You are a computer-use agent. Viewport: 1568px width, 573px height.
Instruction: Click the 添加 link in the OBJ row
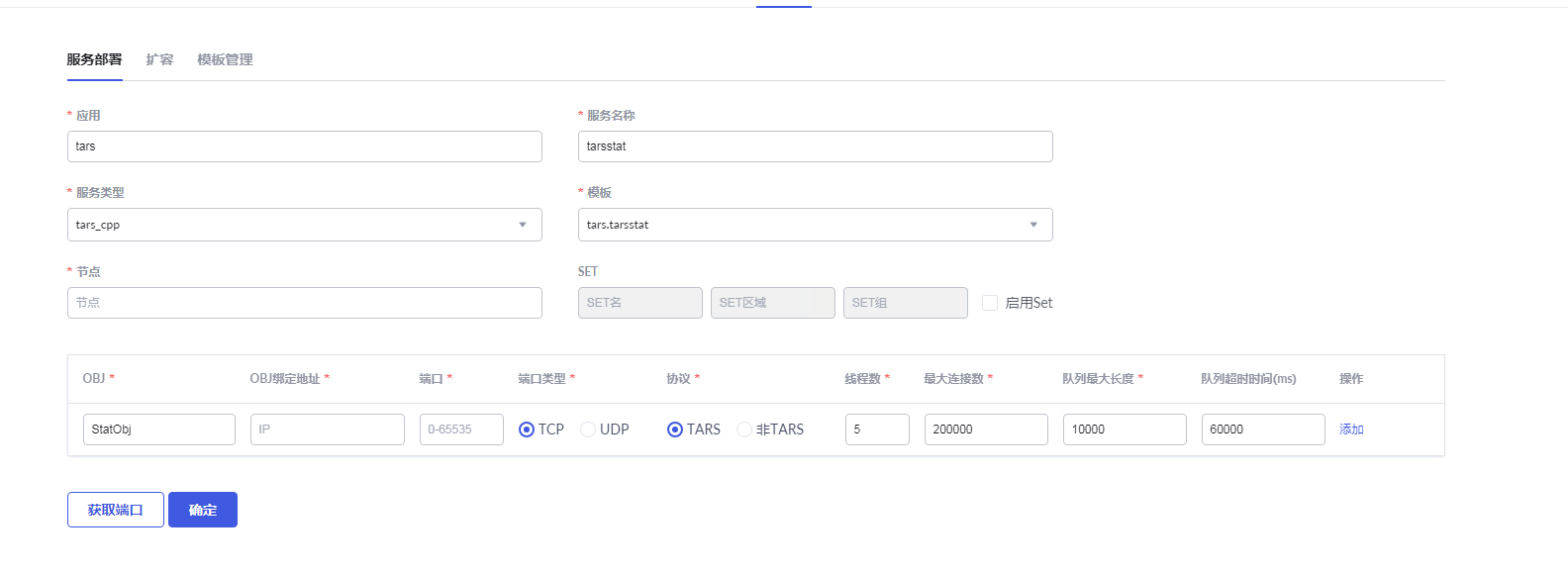(x=1351, y=430)
